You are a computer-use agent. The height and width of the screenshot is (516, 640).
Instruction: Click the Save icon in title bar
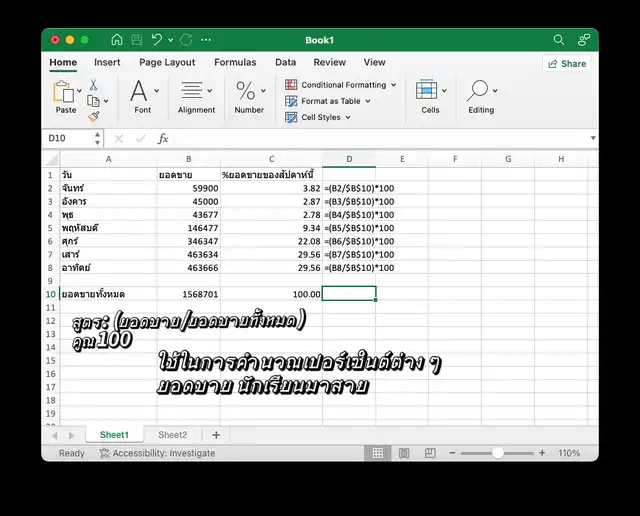coord(137,40)
